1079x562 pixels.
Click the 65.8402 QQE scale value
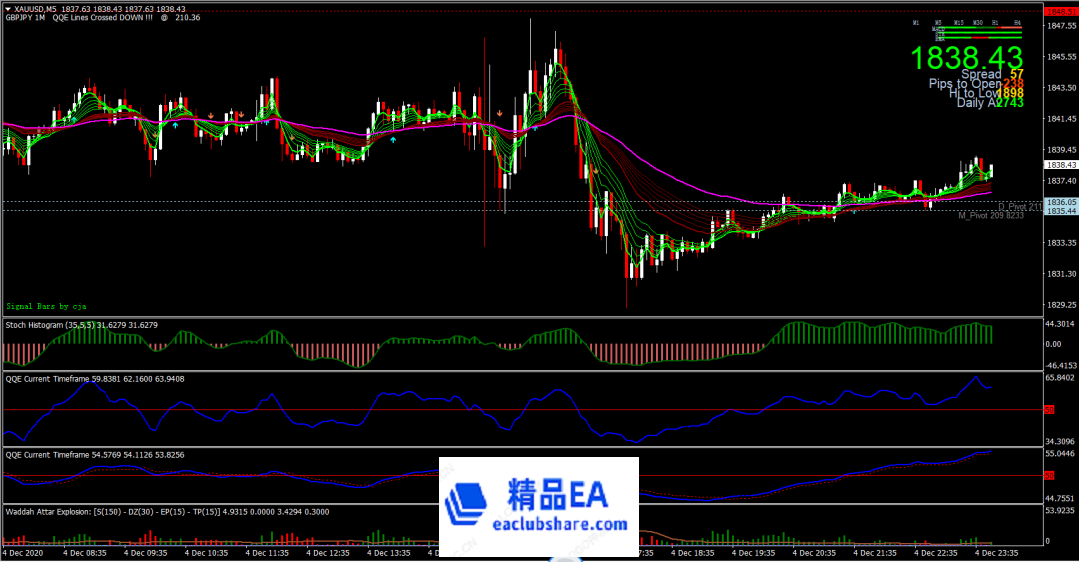(x=1060, y=378)
